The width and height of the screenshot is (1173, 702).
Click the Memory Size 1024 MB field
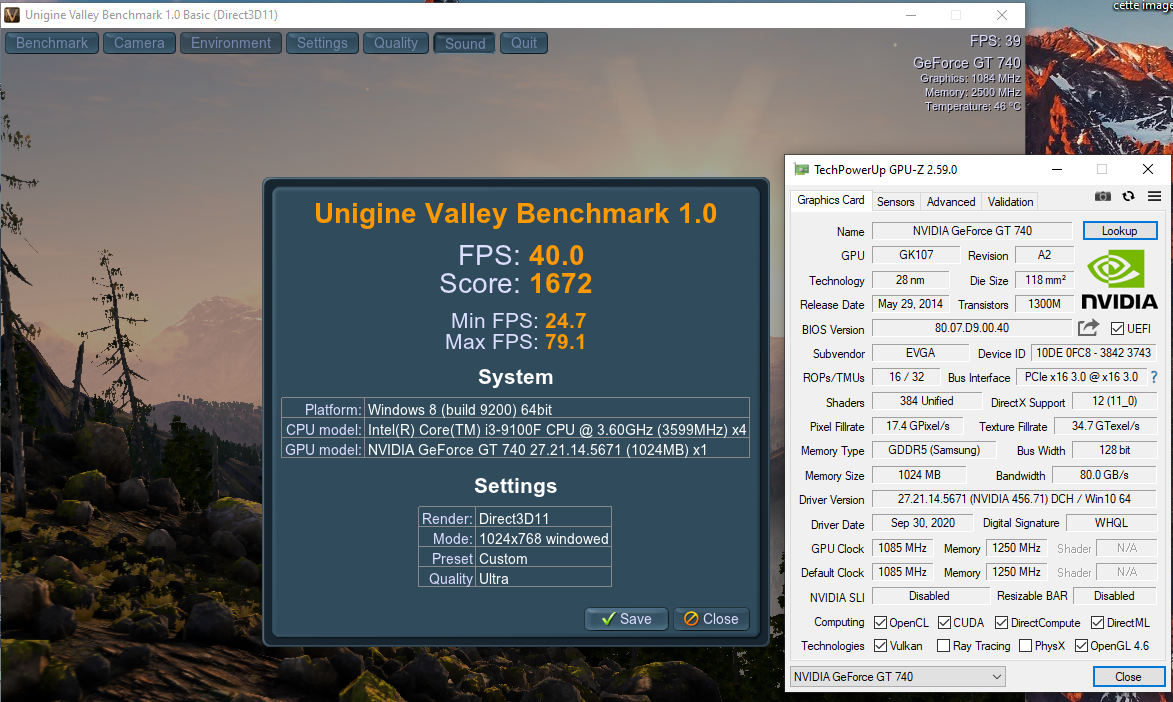pos(919,475)
